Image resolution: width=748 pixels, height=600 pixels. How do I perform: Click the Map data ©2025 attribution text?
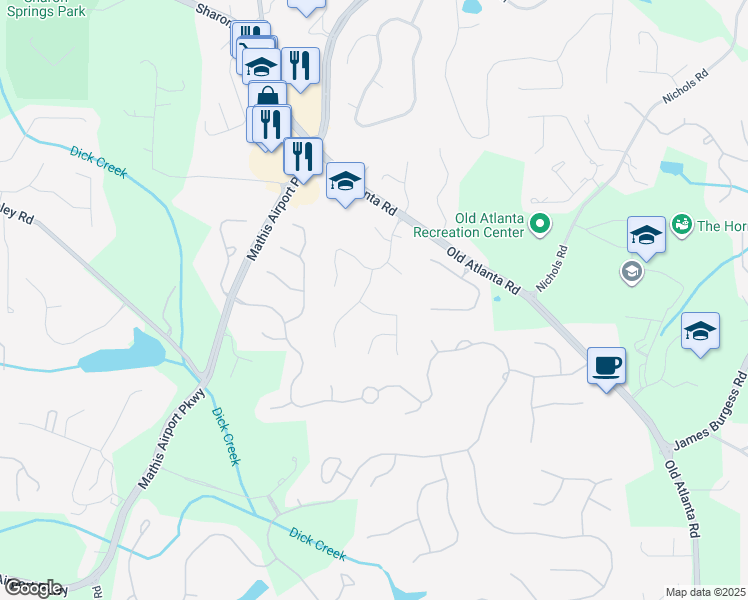[705, 592]
